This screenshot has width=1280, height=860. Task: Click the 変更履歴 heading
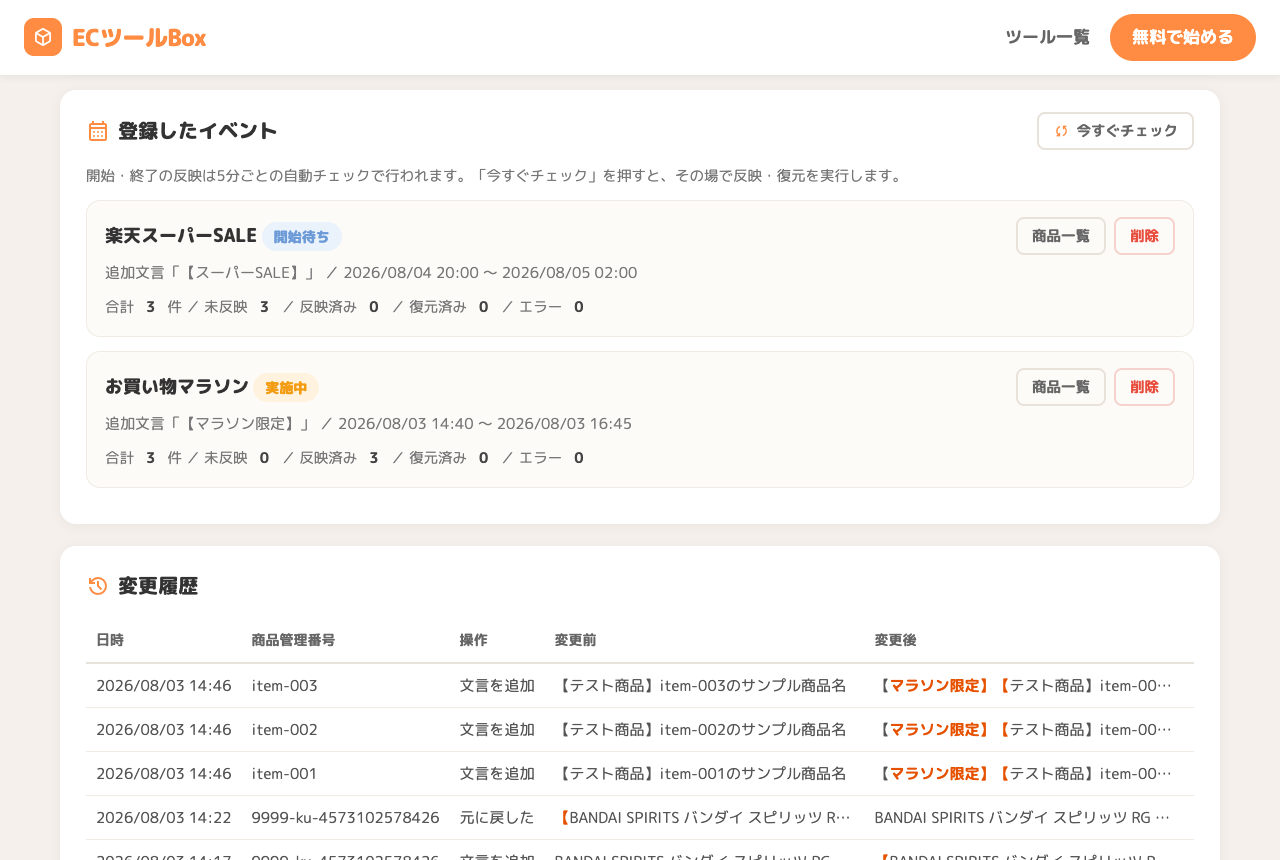[158, 586]
